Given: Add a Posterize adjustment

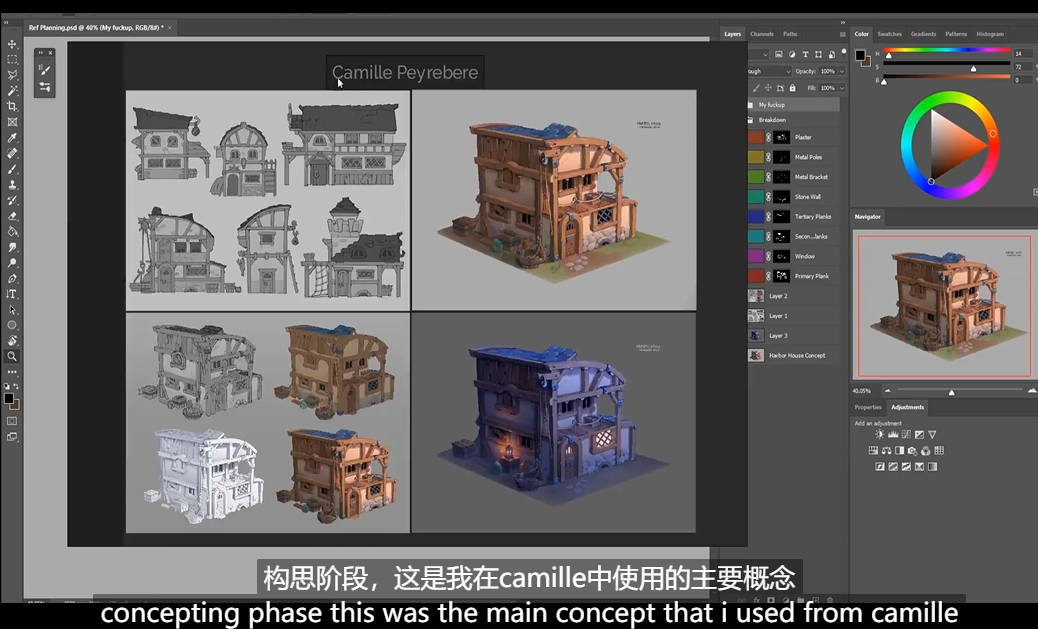Looking at the screenshot, I should (893, 466).
